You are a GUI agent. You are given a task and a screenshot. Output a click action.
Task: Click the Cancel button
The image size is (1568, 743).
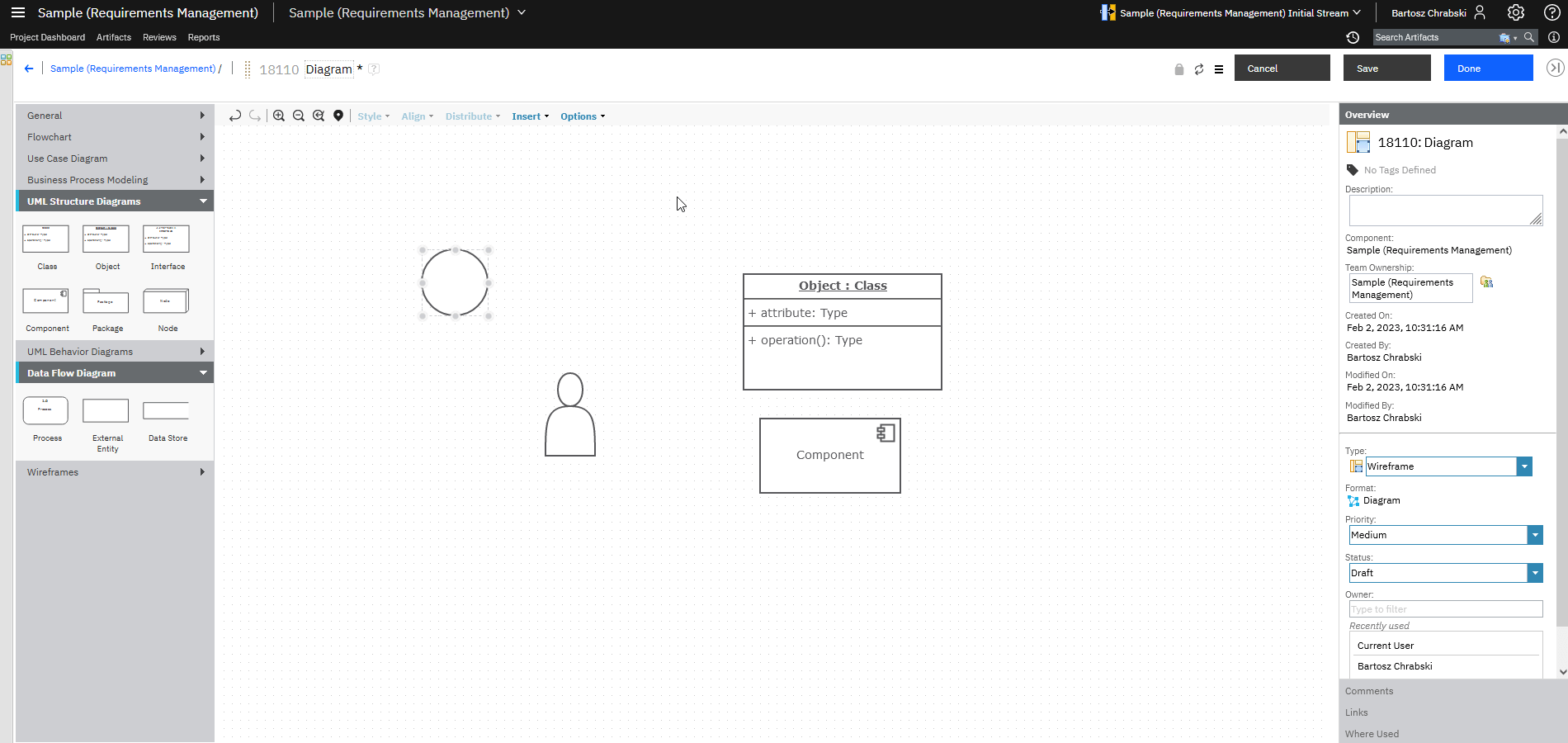click(x=1282, y=68)
